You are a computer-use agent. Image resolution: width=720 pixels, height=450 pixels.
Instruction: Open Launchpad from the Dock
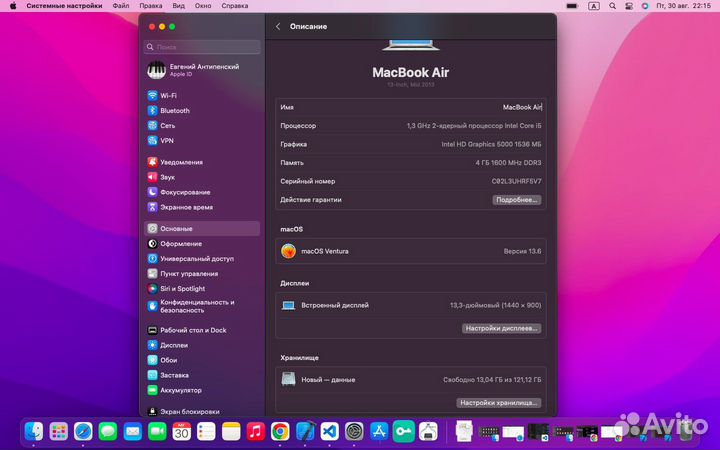[59, 431]
